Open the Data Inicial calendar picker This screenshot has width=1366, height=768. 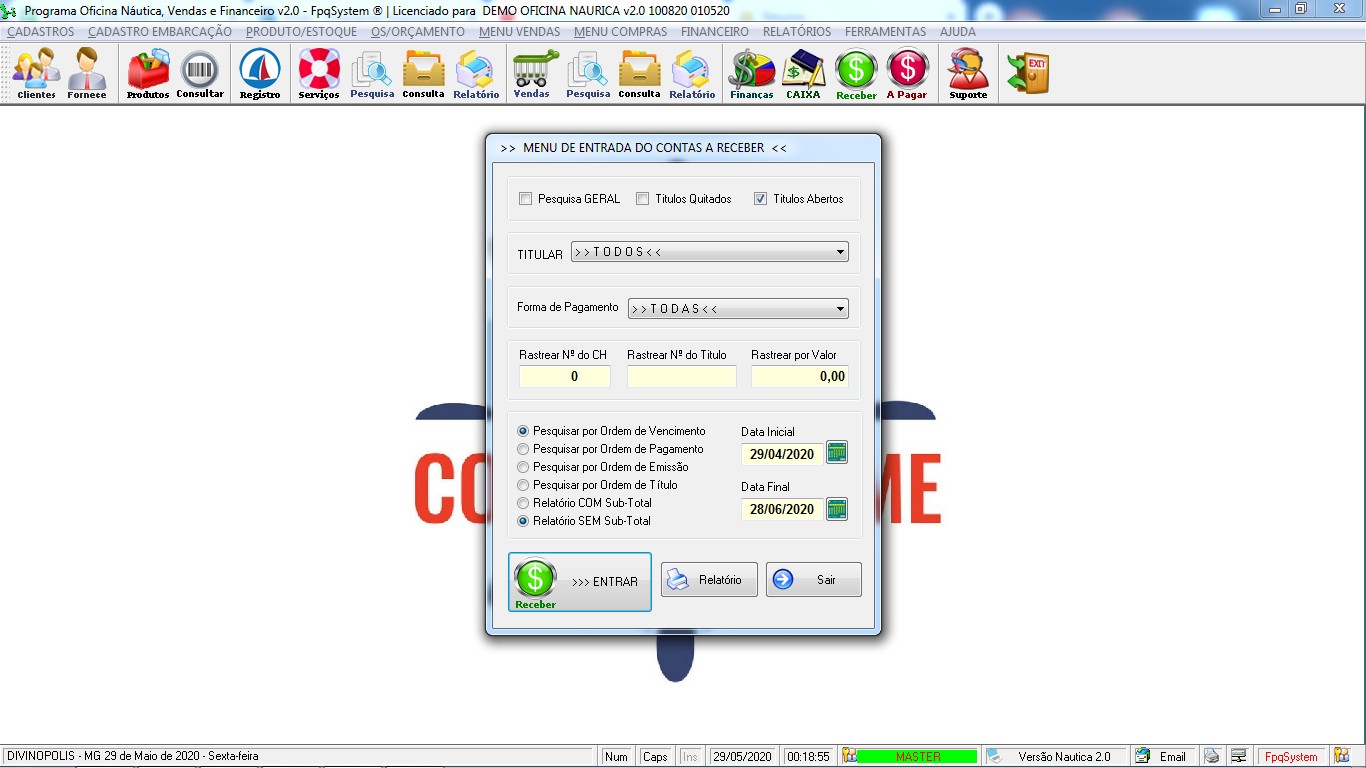click(x=837, y=453)
